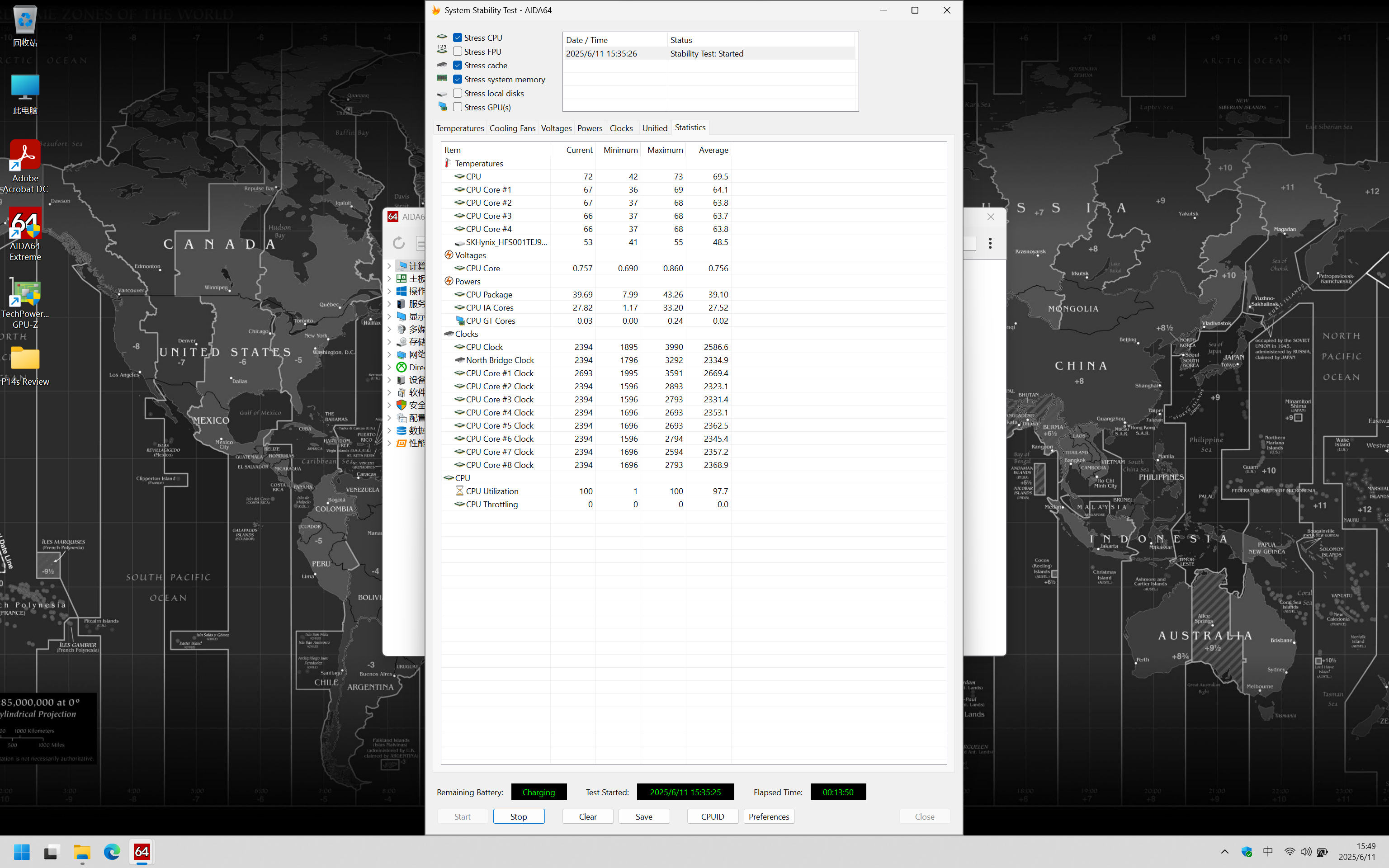Close the background AIDA64 main window
Image resolution: width=1389 pixels, height=868 pixels.
[x=991, y=217]
